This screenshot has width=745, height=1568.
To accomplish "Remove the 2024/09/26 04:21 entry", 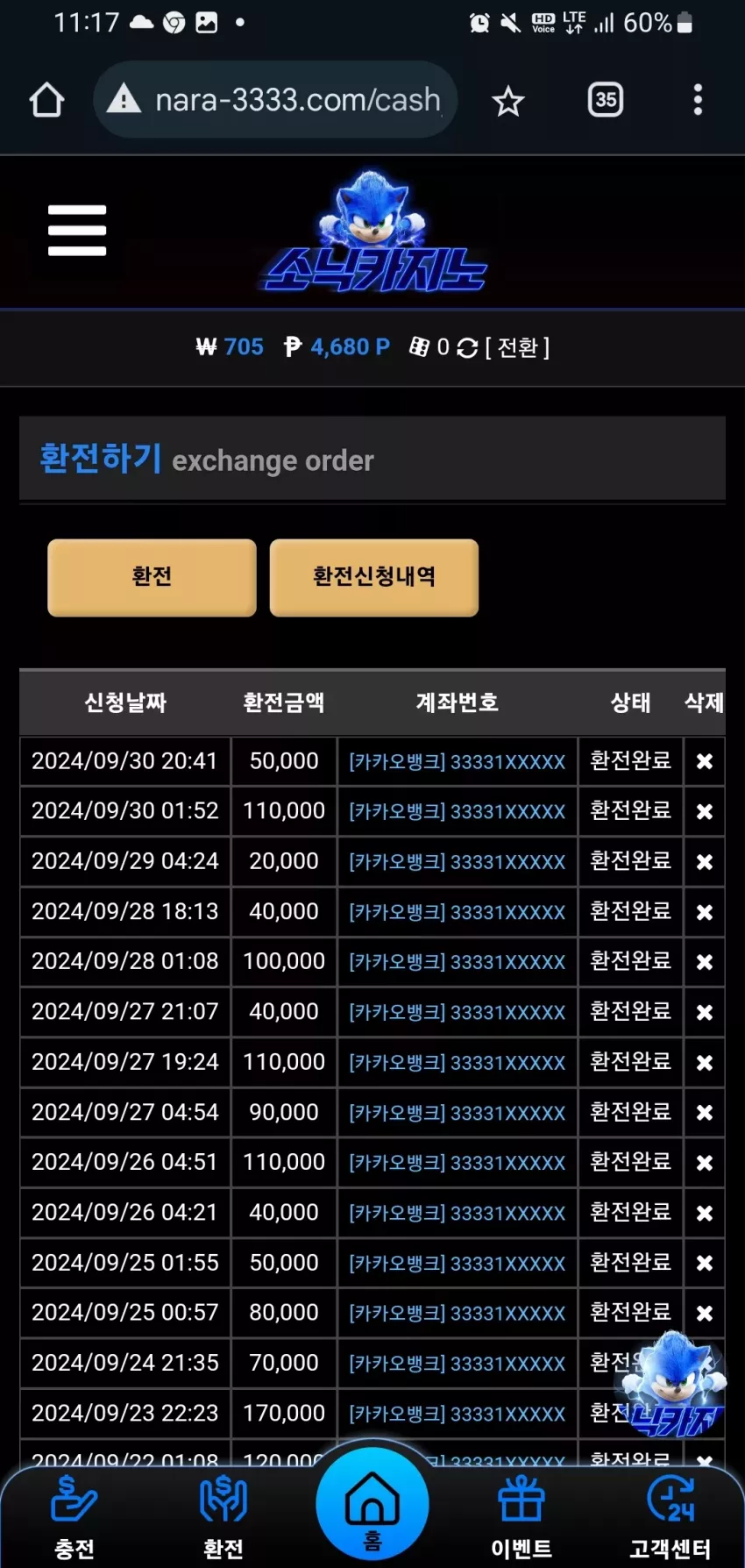I will click(x=704, y=1213).
